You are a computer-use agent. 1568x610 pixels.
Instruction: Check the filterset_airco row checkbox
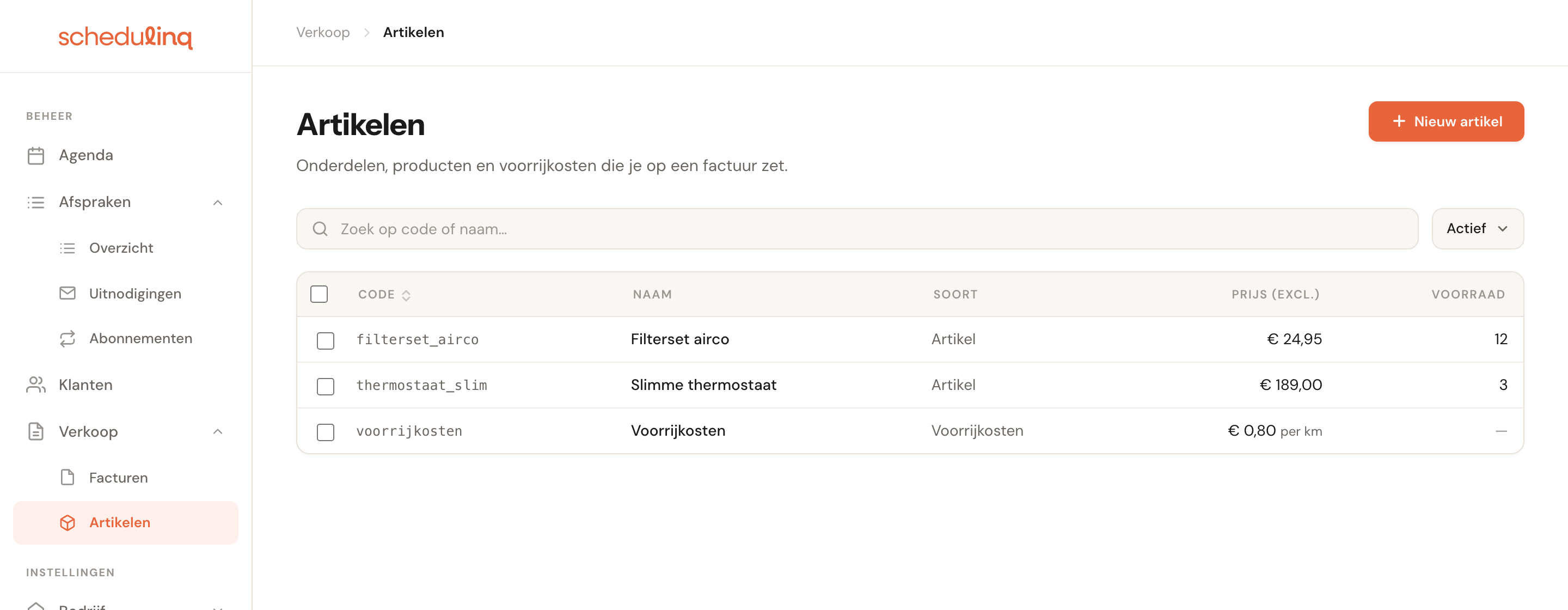coord(326,340)
